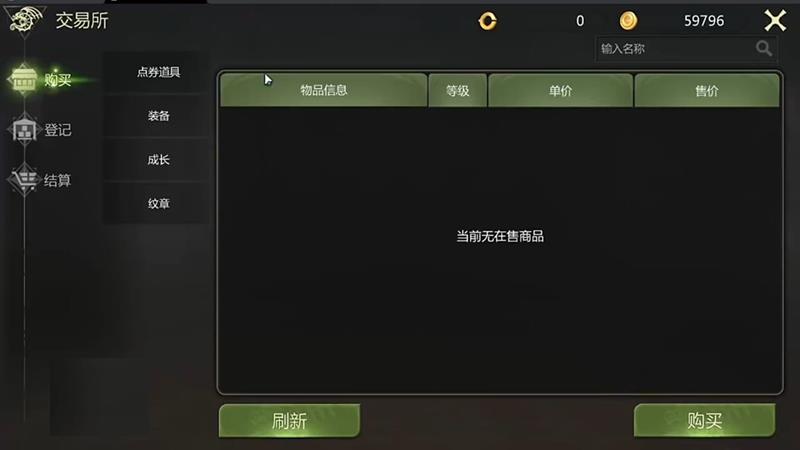Sort by the 等级 column header

pyautogui.click(x=458, y=90)
